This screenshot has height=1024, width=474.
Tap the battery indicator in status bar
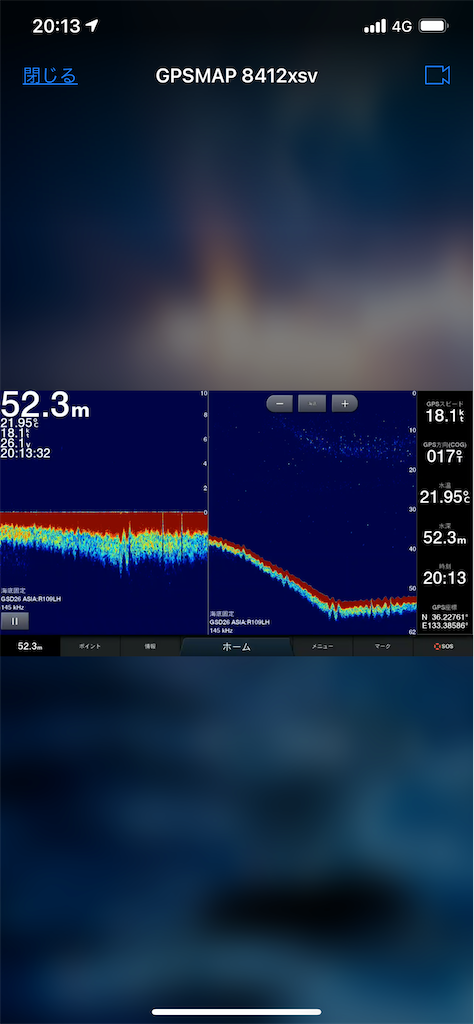coord(433,26)
